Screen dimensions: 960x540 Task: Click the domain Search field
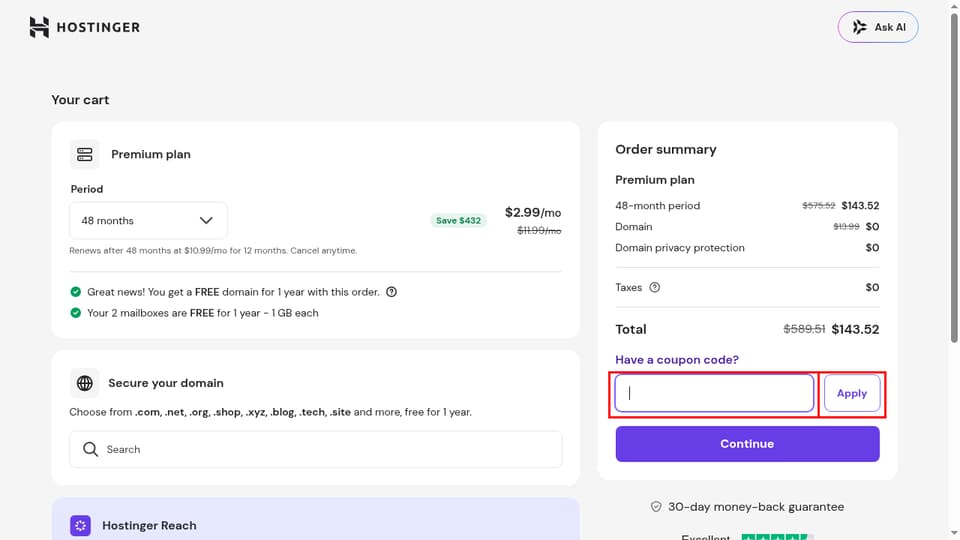[x=315, y=449]
